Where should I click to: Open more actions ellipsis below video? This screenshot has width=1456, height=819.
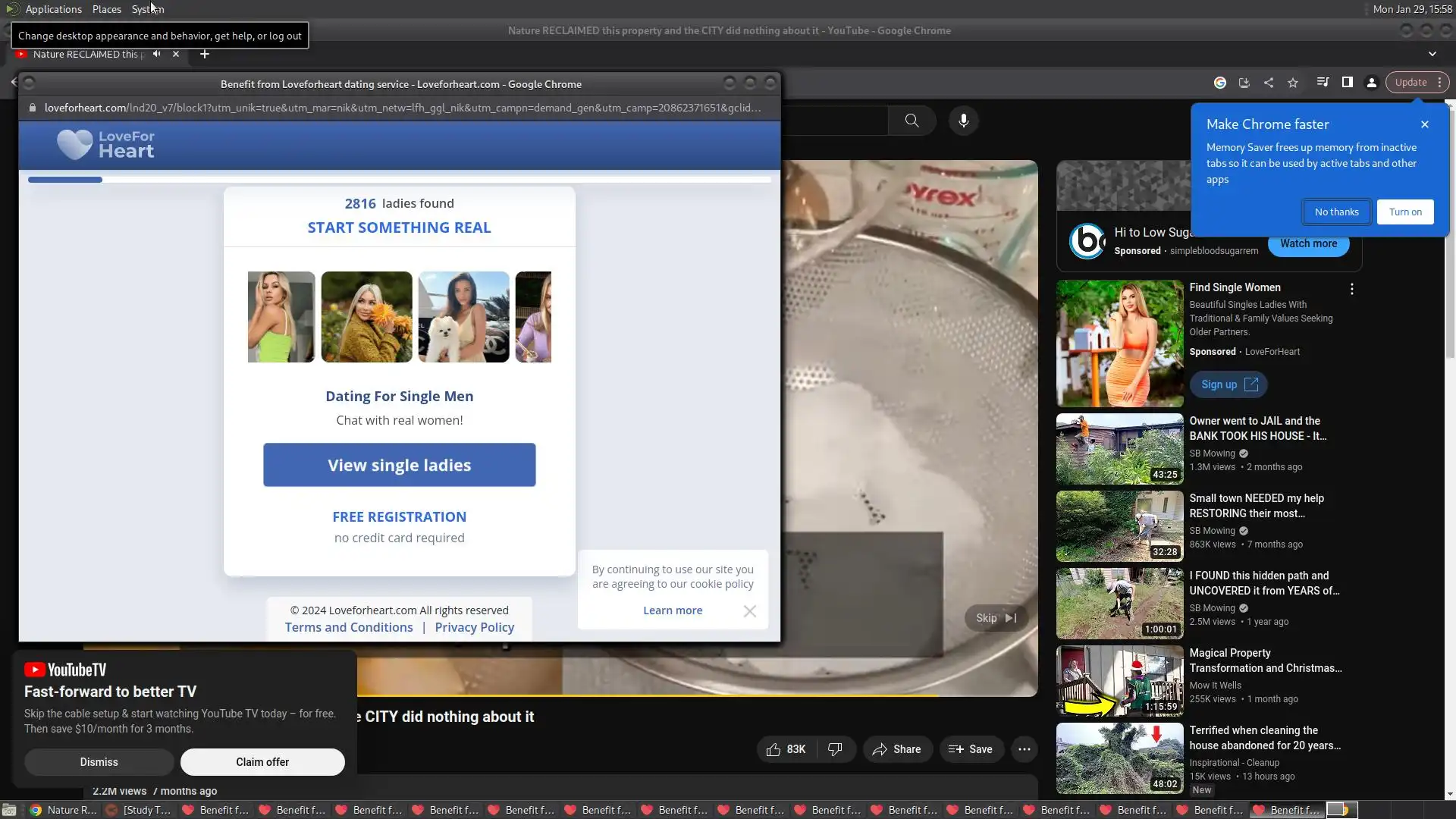[1024, 749]
